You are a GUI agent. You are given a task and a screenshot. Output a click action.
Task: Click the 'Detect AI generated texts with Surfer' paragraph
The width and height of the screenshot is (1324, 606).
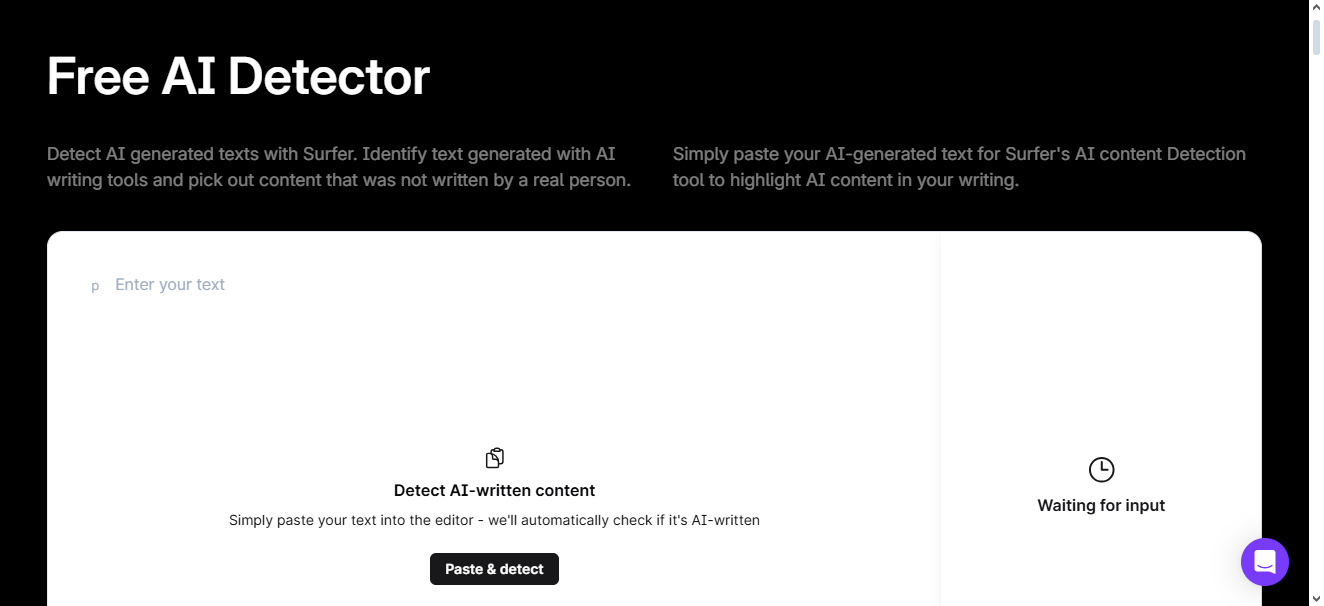(x=338, y=167)
